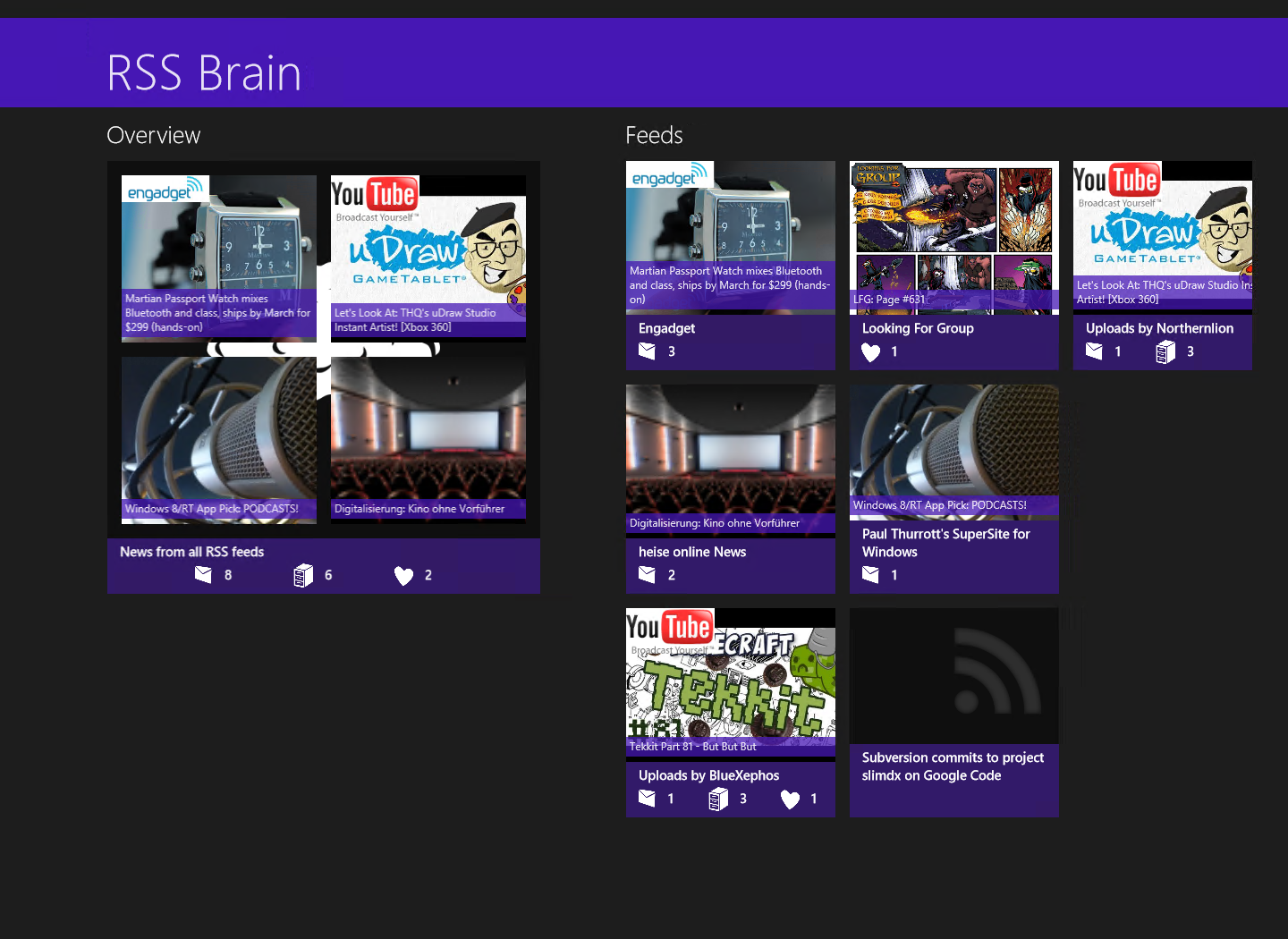Click the RSS icon on the Subversion commits tile
Viewport: 1288px width, 939px height.
996,671
